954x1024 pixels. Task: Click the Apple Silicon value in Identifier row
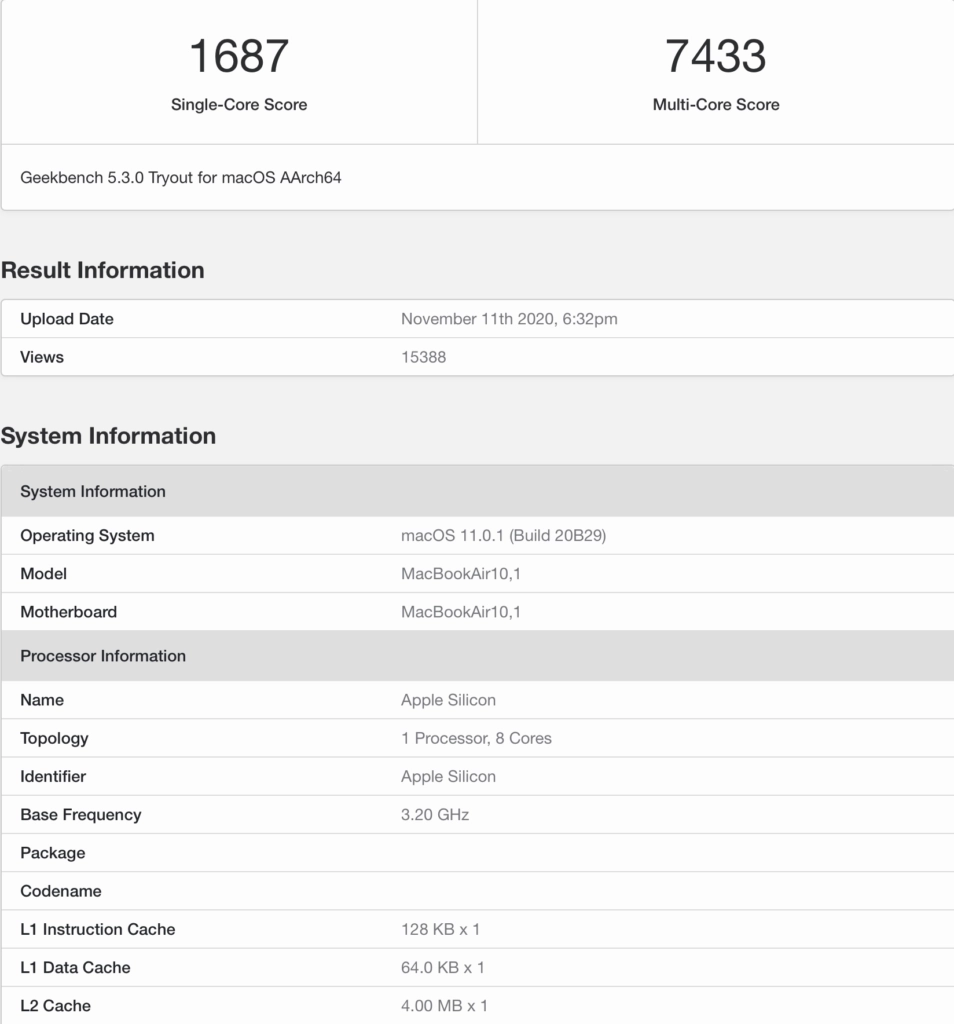(449, 776)
